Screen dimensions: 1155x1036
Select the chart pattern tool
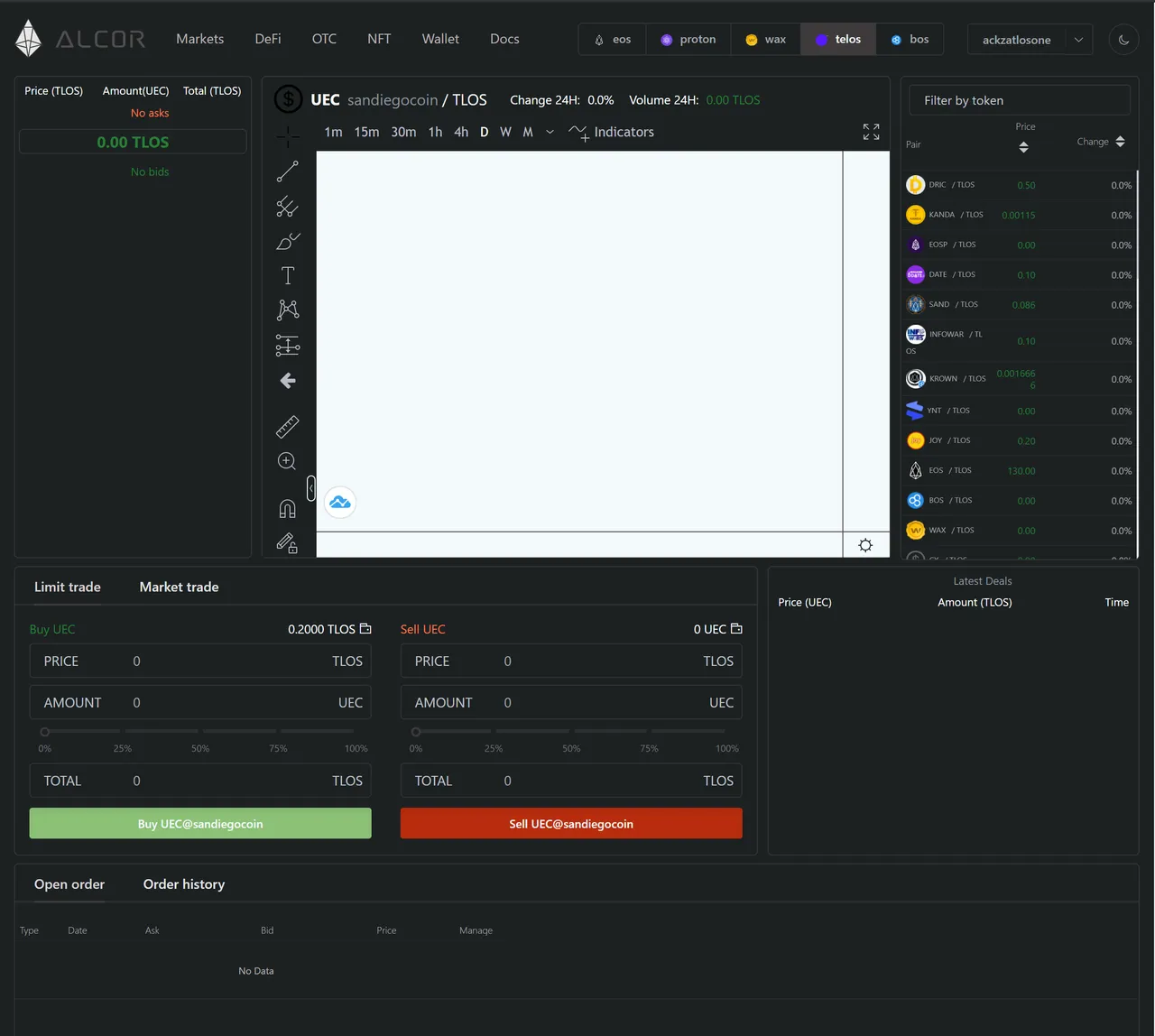coord(288,310)
